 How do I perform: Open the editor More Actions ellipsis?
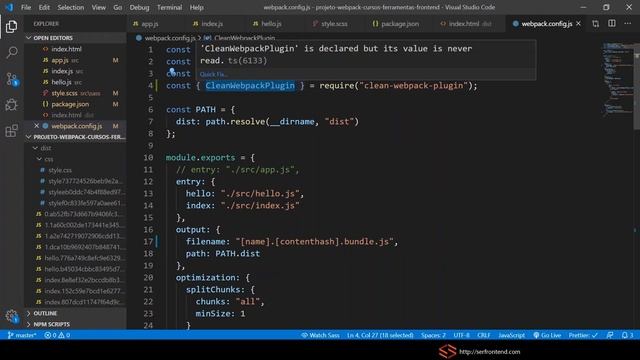coord(627,24)
